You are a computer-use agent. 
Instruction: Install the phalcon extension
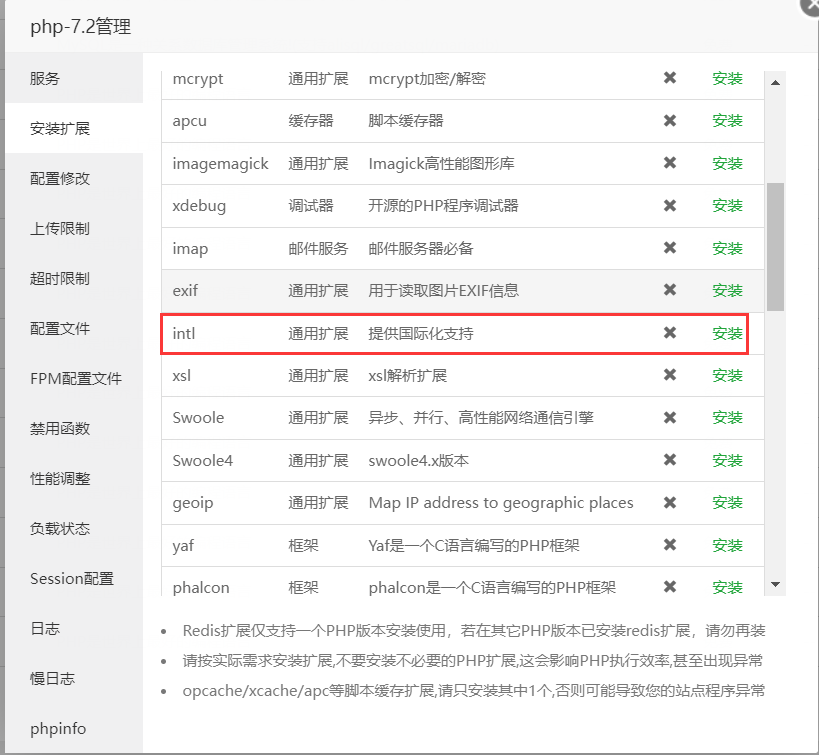coord(727,588)
